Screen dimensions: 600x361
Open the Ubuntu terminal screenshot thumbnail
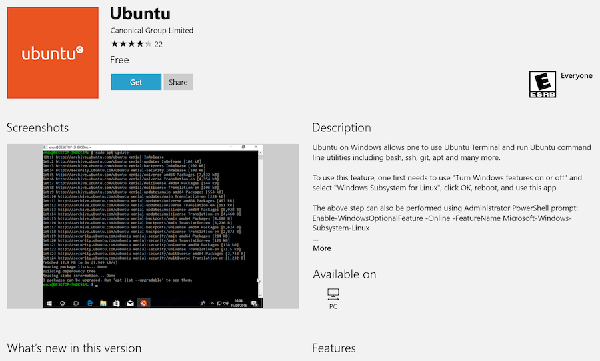(x=153, y=226)
